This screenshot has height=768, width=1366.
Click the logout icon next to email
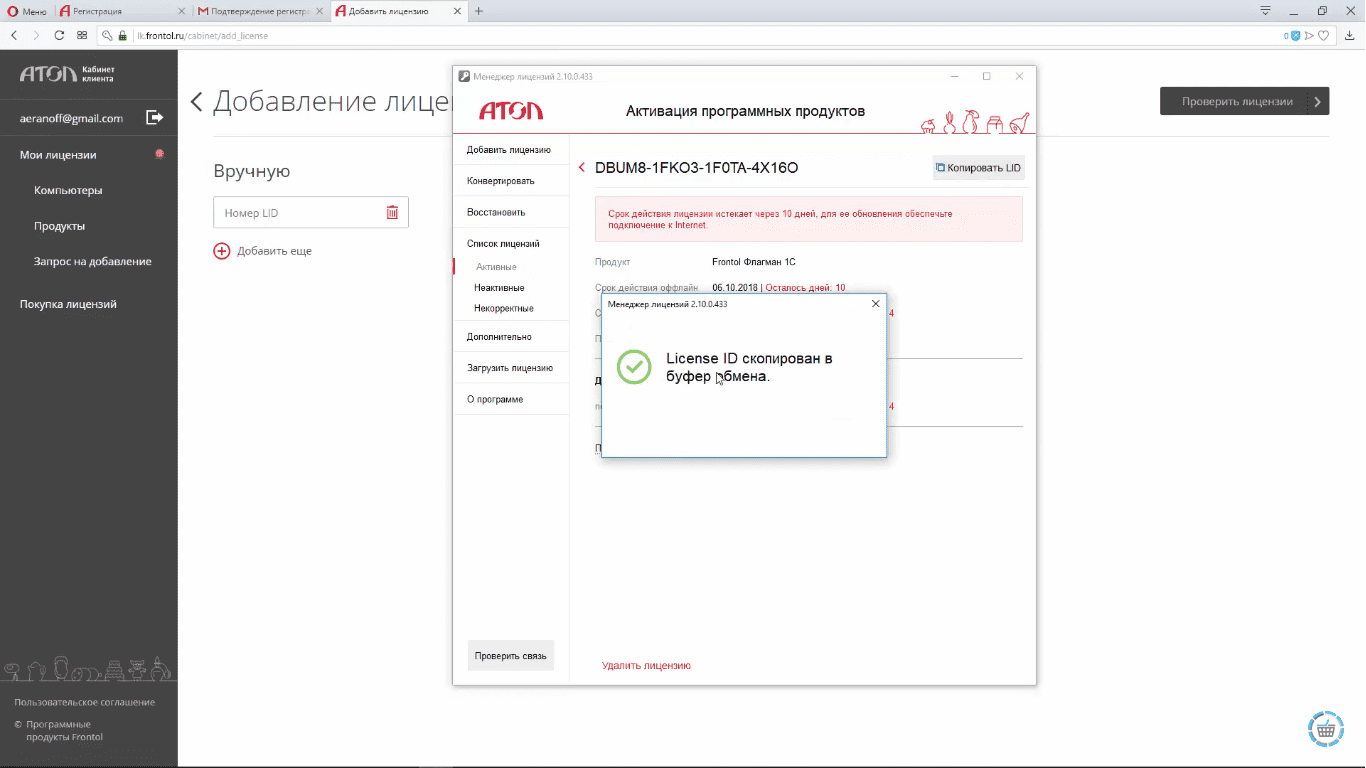click(x=155, y=117)
